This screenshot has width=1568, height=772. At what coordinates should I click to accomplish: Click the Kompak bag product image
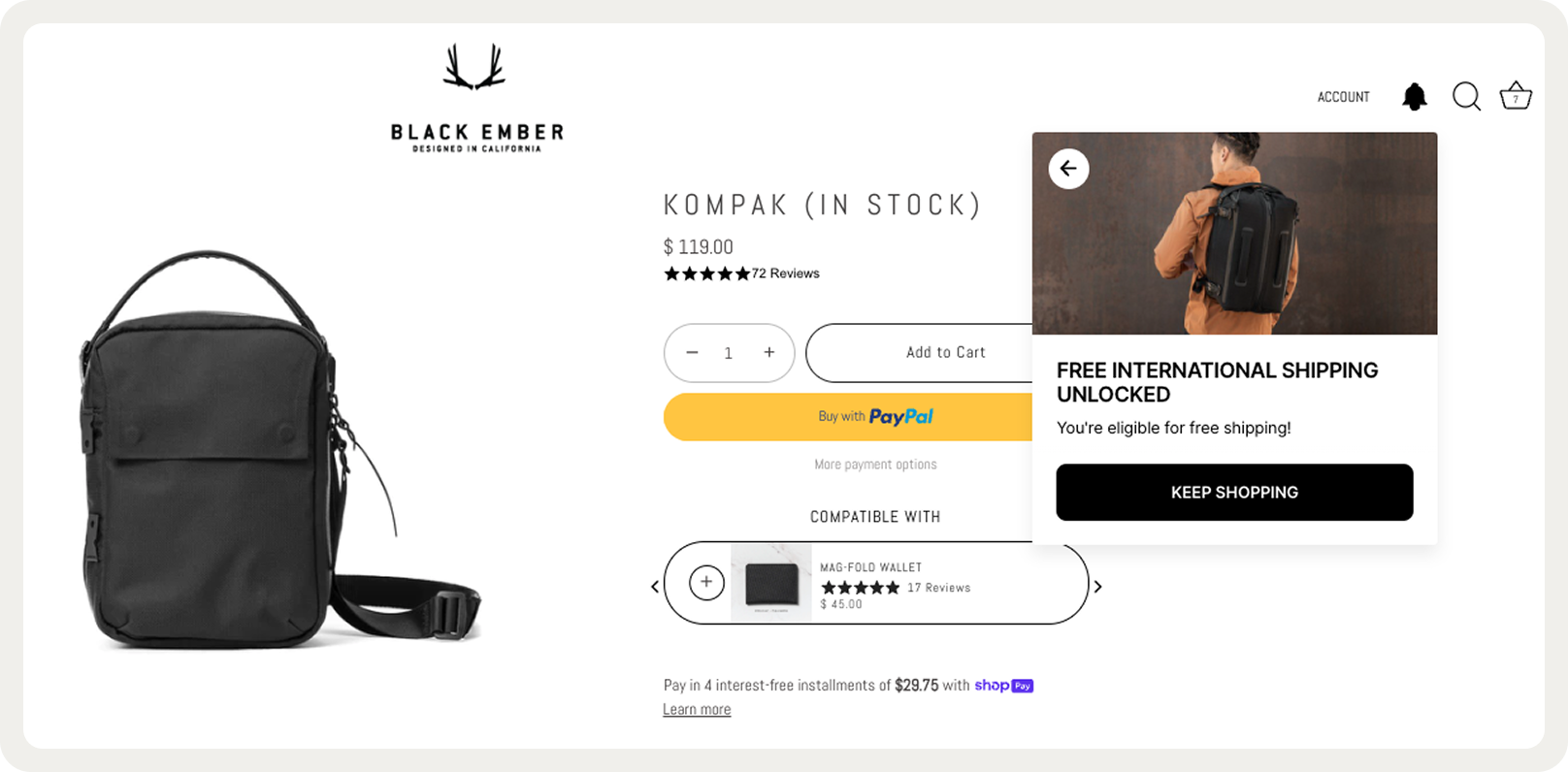(x=281, y=451)
